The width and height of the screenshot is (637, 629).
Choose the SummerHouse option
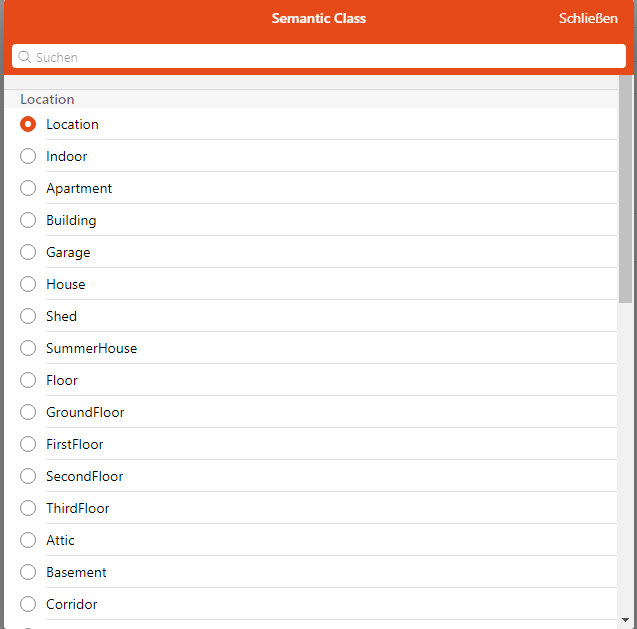pyautogui.click(x=28, y=348)
